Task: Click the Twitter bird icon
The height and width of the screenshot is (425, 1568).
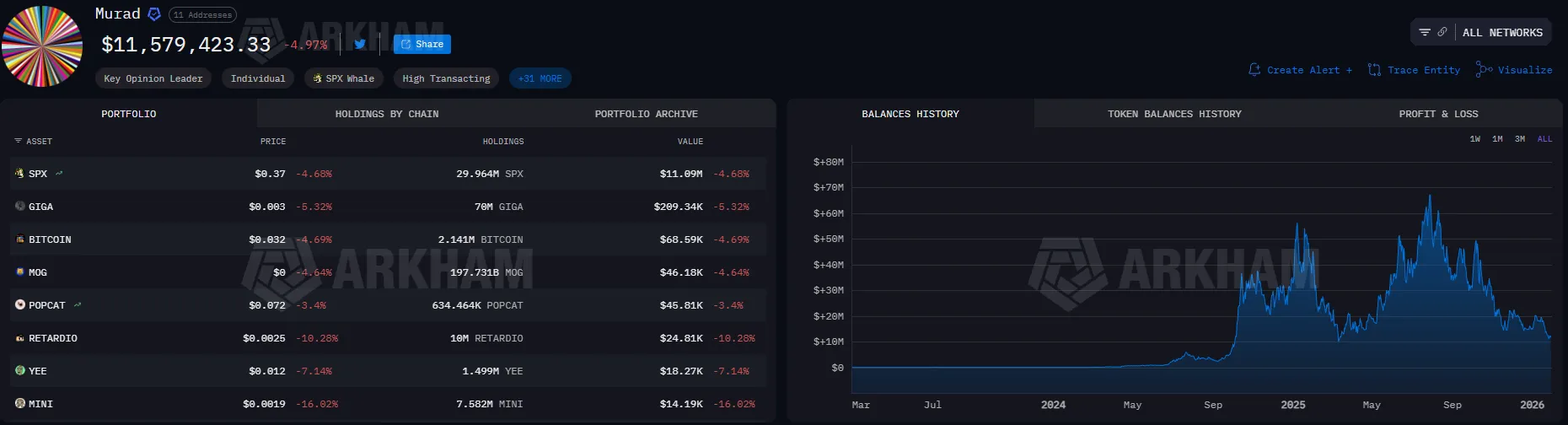Action: pyautogui.click(x=360, y=45)
